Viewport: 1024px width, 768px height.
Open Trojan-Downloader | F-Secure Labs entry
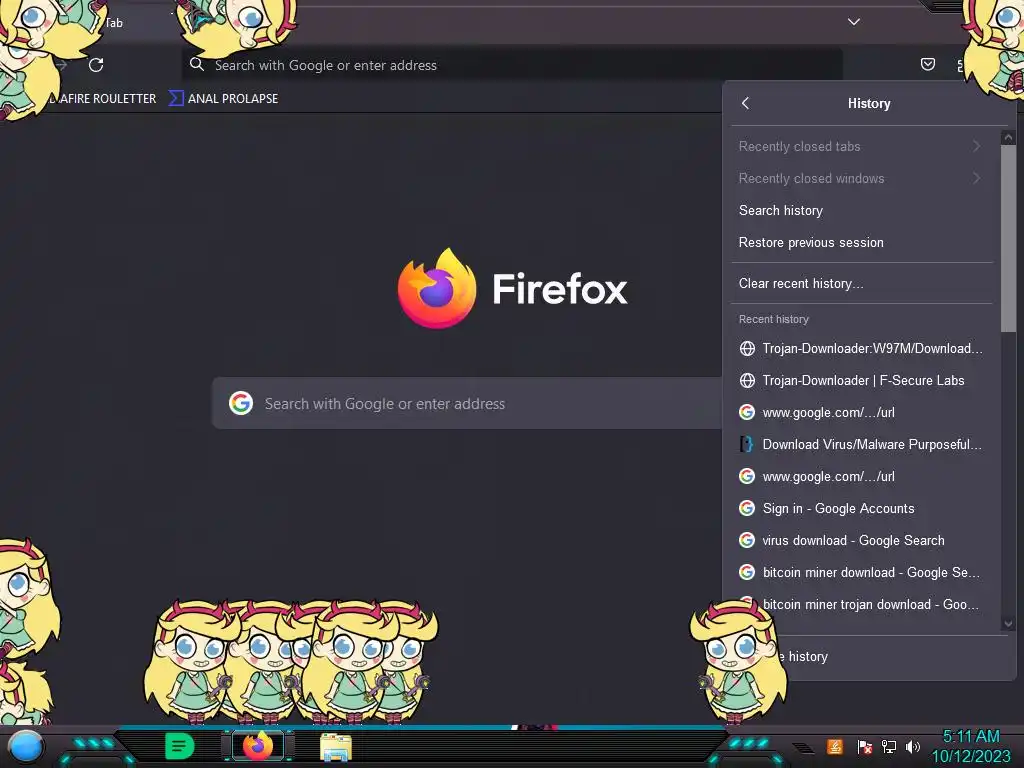(861, 380)
